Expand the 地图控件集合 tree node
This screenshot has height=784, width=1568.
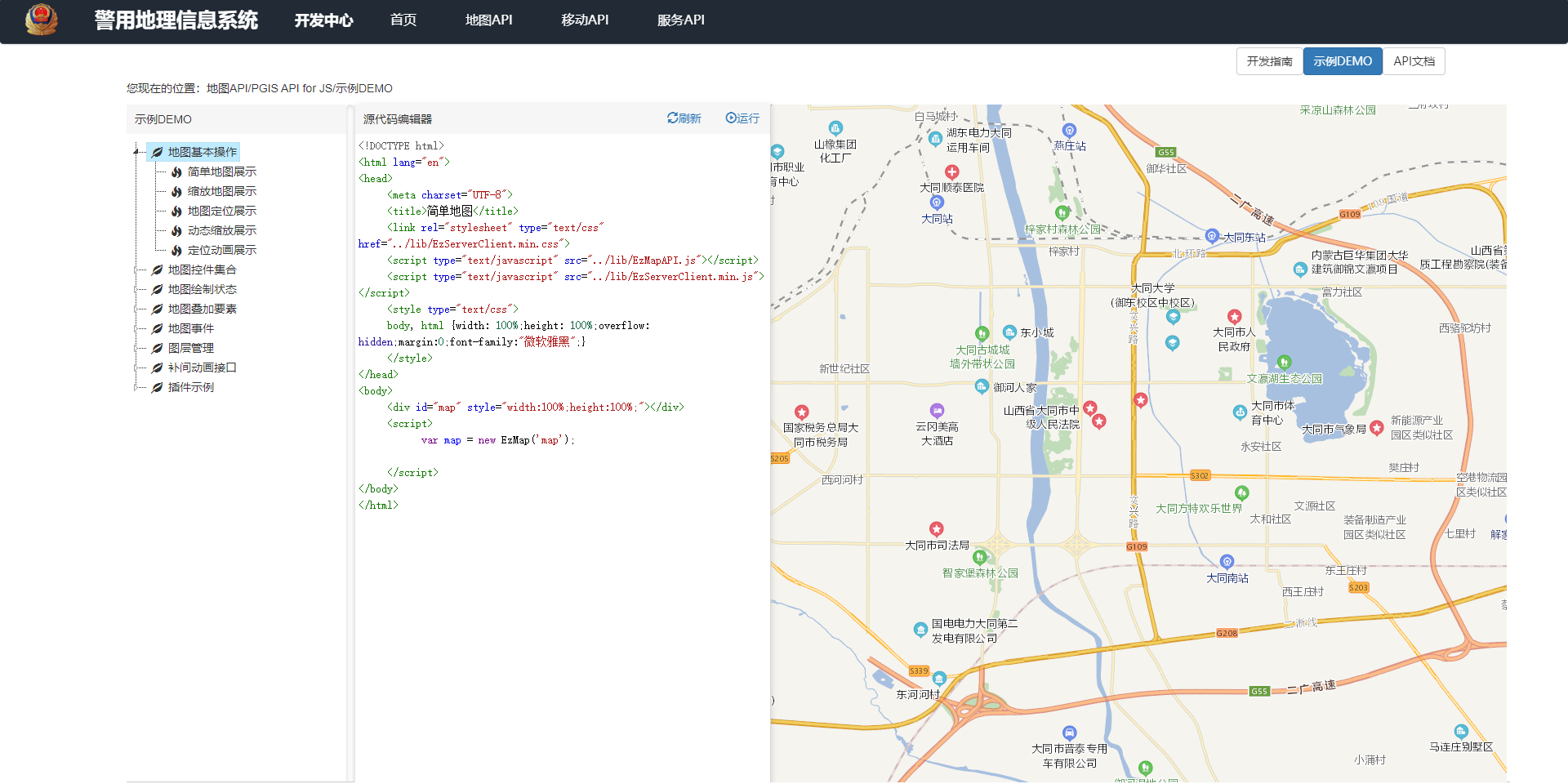coord(136,269)
